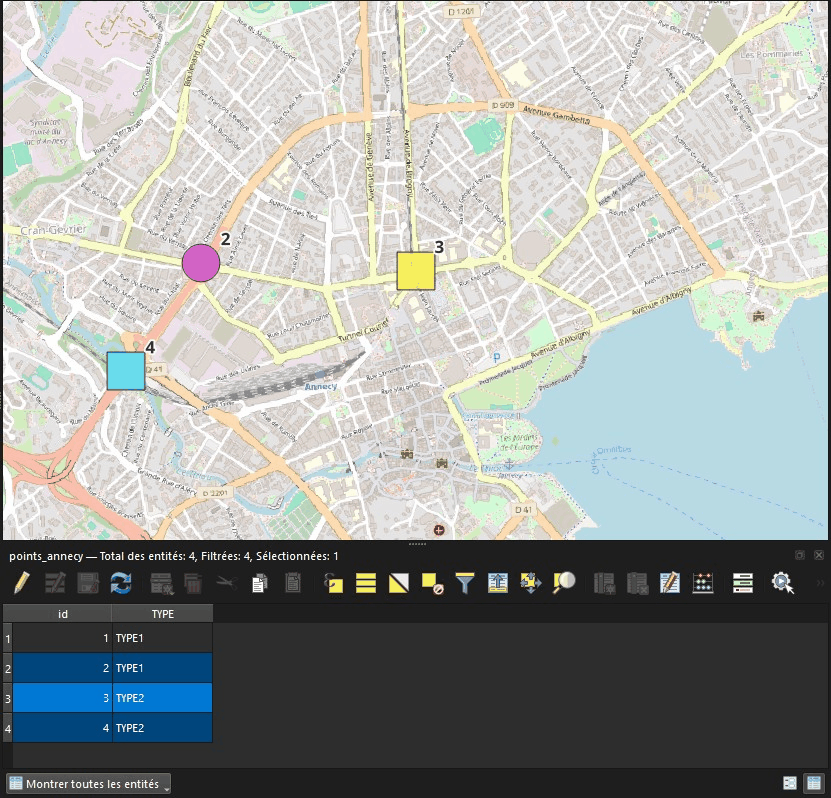Open the actions gear dropdown
The height and width of the screenshot is (798, 831).
point(782,583)
